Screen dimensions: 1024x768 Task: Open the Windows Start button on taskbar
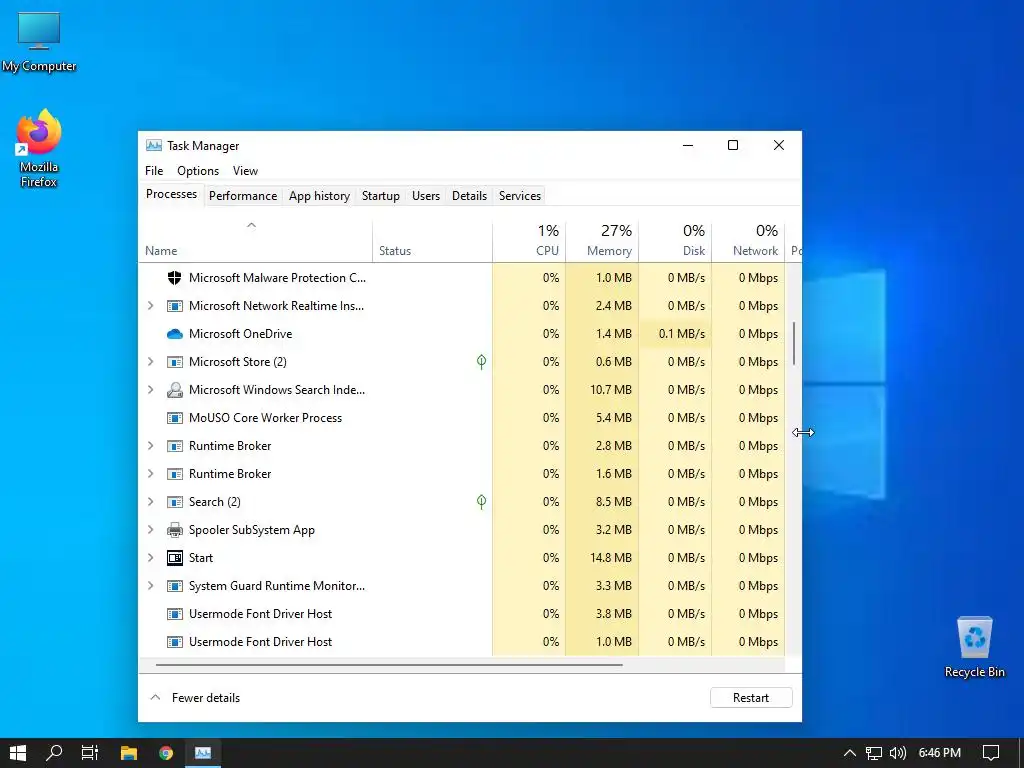(x=18, y=753)
